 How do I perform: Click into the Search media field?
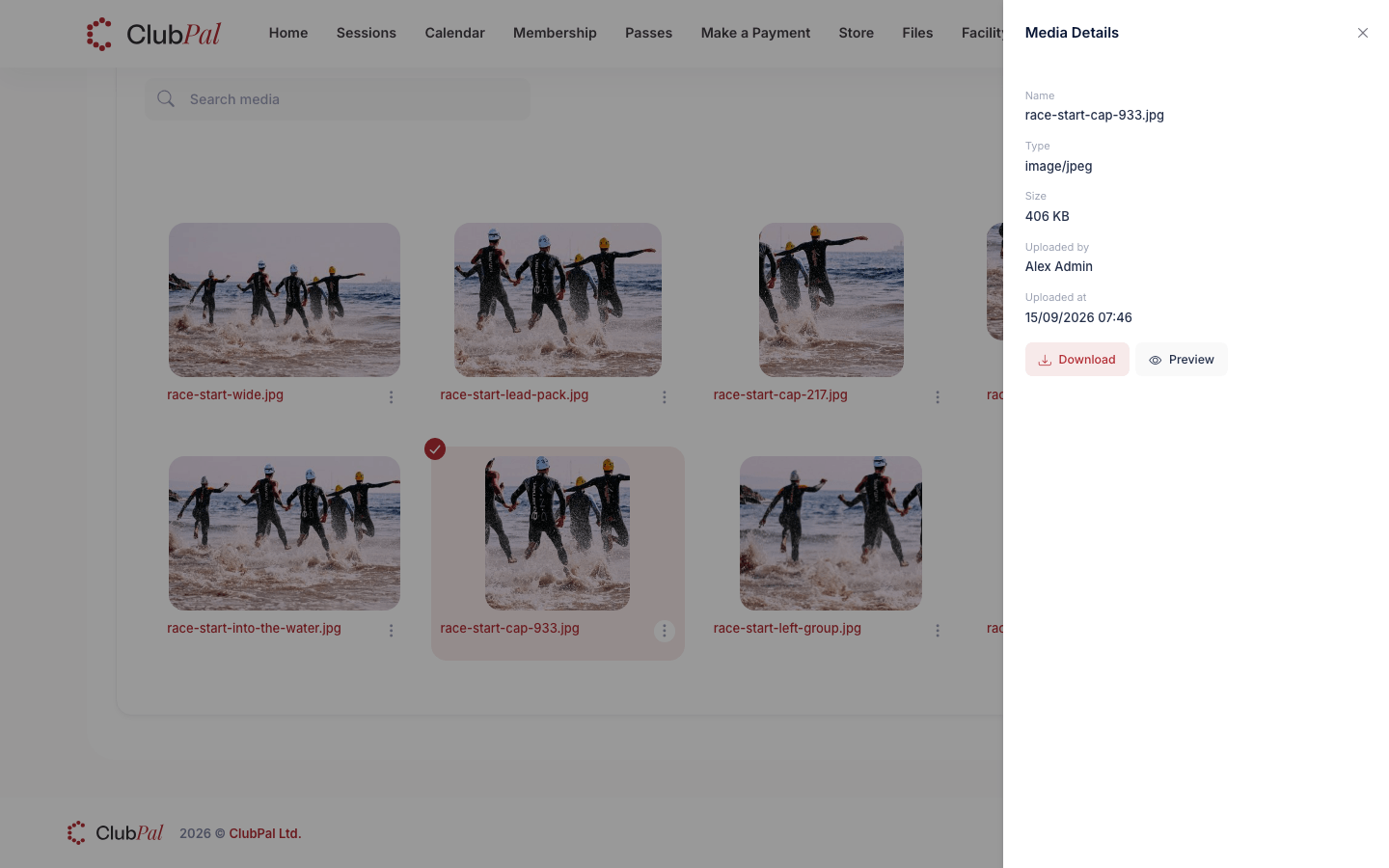pos(337,99)
